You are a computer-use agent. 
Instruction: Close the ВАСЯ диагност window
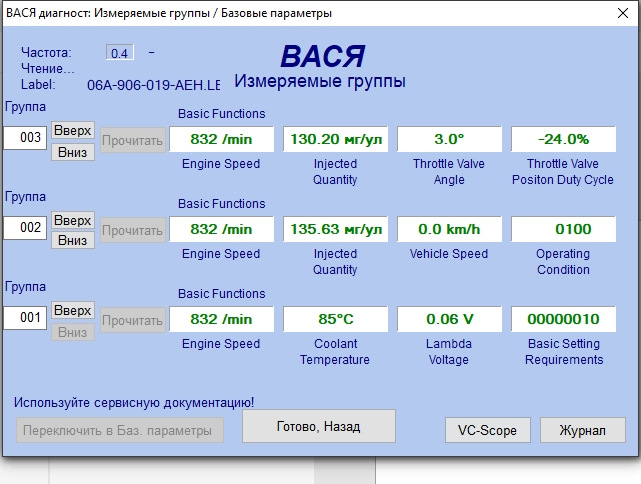(623, 13)
